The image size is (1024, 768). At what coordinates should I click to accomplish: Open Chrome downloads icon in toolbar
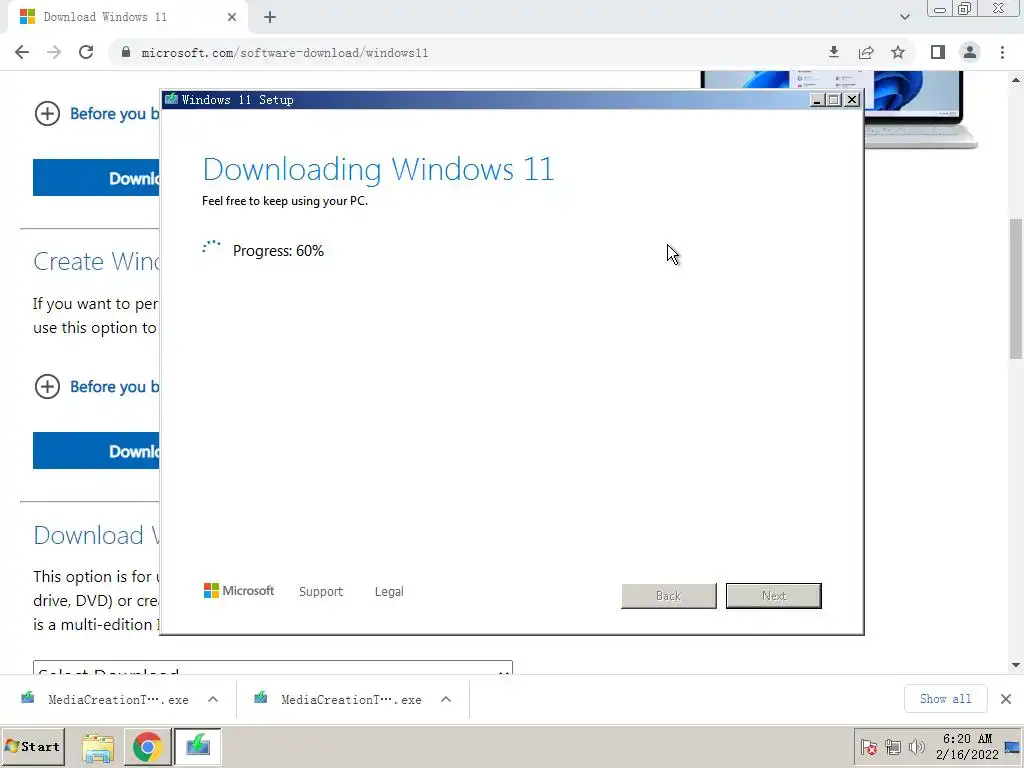(833, 52)
